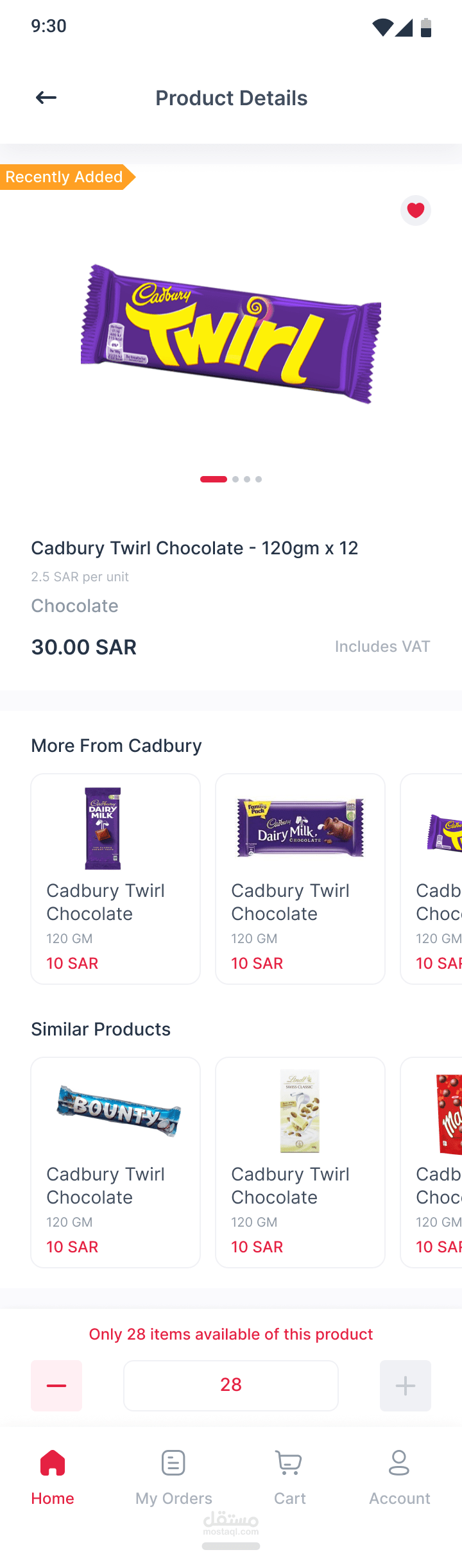This screenshot has width=462, height=1568.
Task: Open the Home tab
Action: point(53,1477)
